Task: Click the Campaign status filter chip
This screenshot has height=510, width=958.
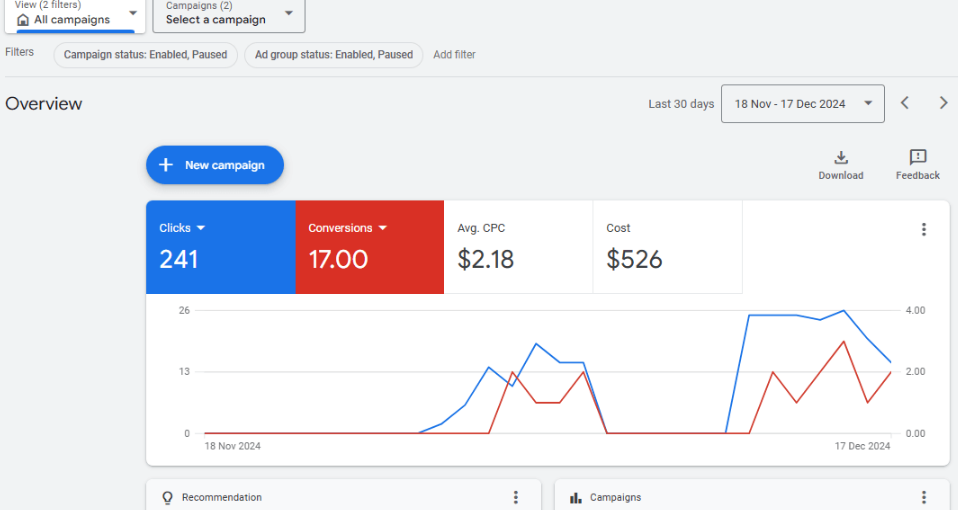Action: point(145,55)
